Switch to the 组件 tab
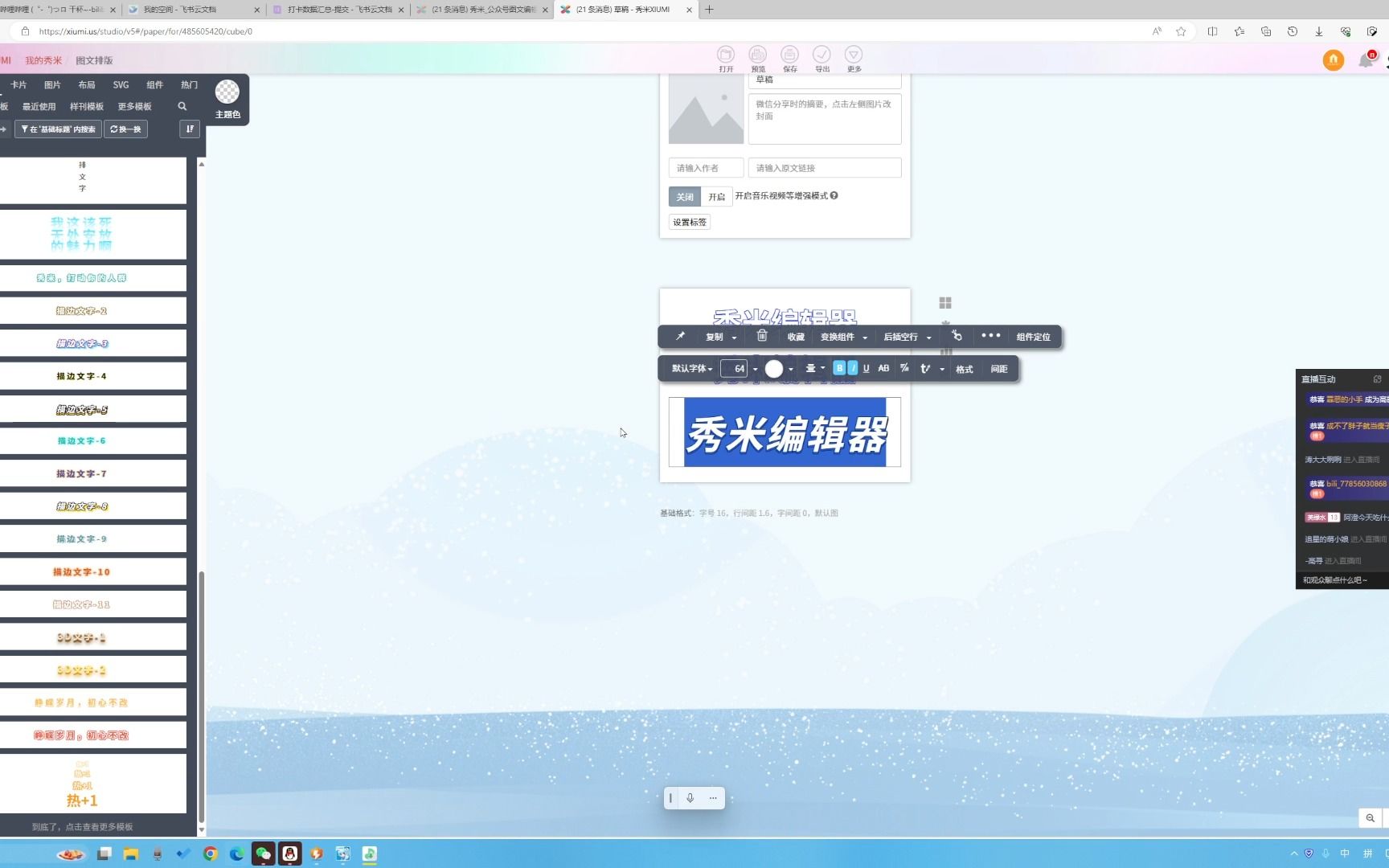Viewport: 1389px width, 868px height. [x=155, y=84]
